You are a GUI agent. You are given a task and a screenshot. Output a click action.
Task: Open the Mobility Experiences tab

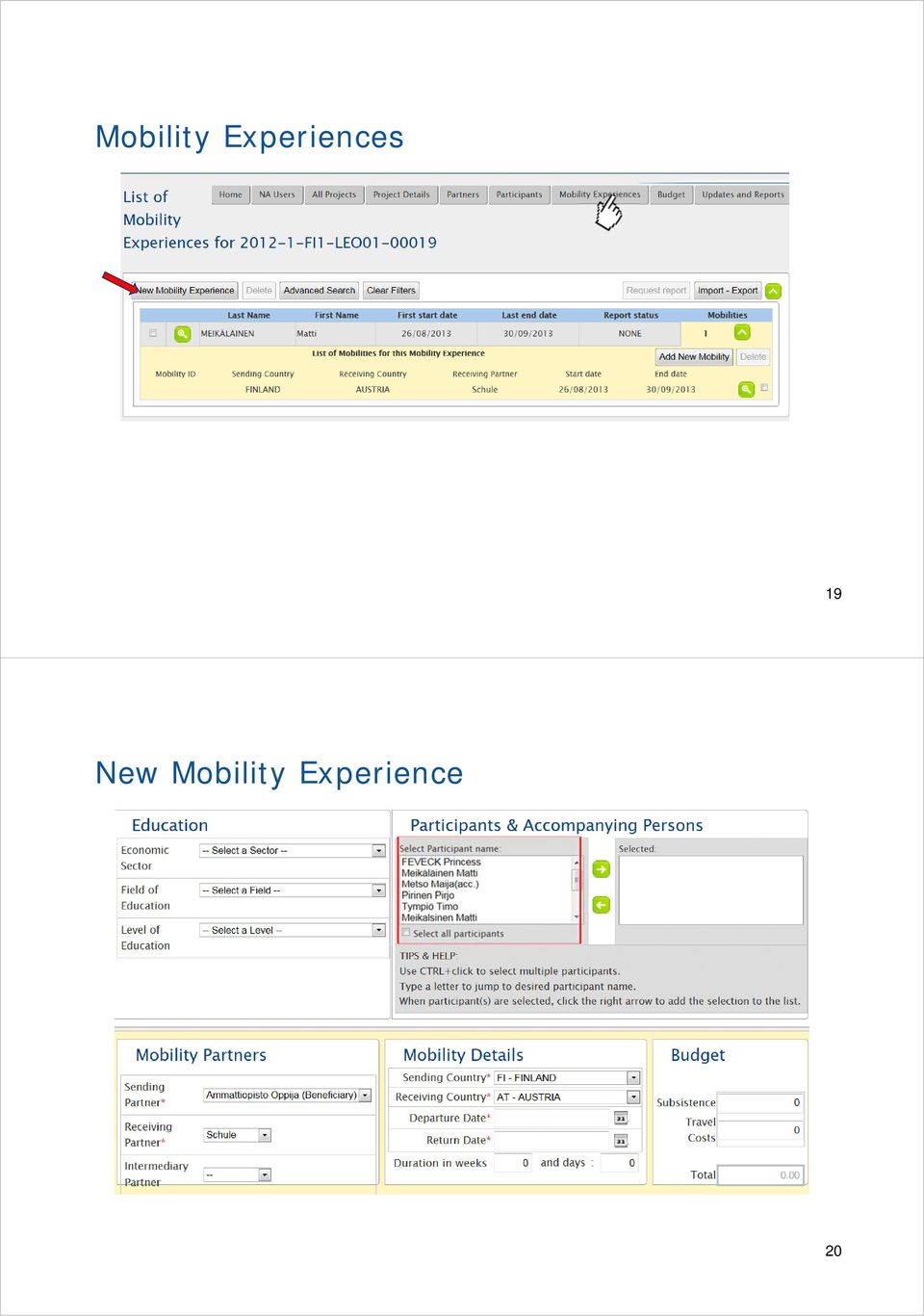click(x=600, y=194)
